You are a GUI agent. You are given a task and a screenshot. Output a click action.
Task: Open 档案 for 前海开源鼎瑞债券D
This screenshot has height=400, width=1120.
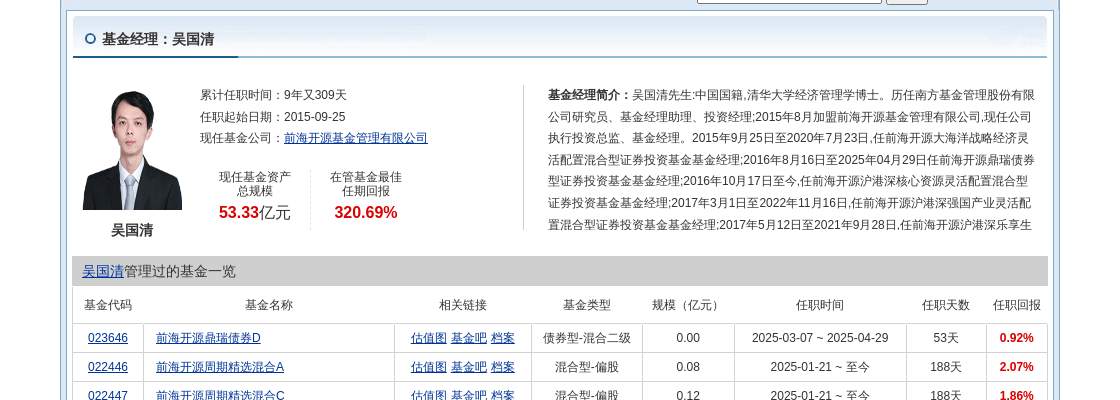click(x=503, y=338)
